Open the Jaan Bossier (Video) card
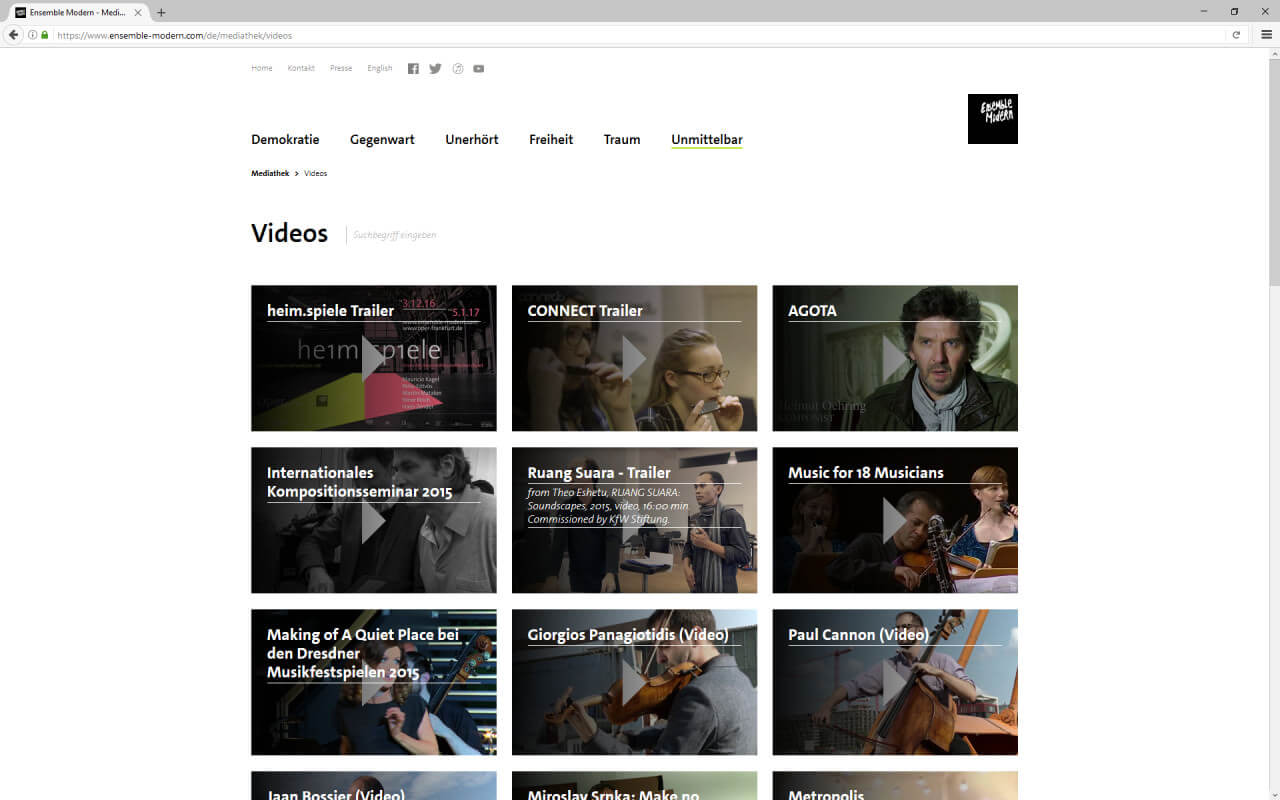Image resolution: width=1280 pixels, height=800 pixels. click(x=374, y=785)
